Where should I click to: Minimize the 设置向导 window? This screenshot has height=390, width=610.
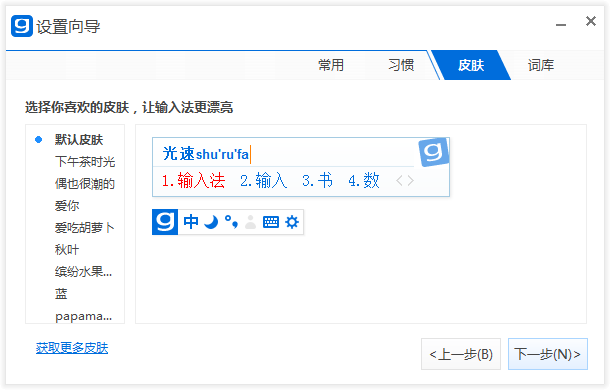(x=561, y=25)
